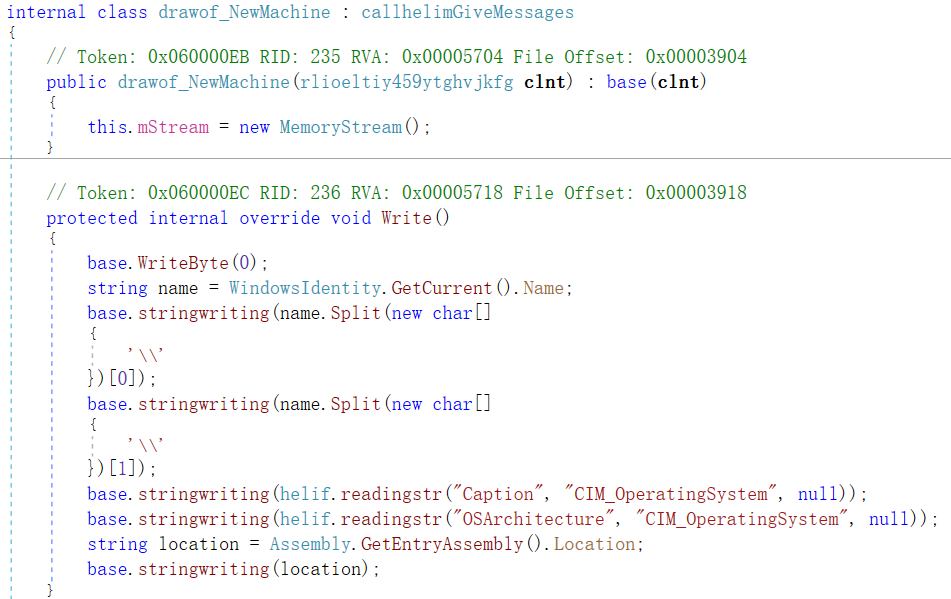Click the 'string name' variable declaration

click(143, 288)
